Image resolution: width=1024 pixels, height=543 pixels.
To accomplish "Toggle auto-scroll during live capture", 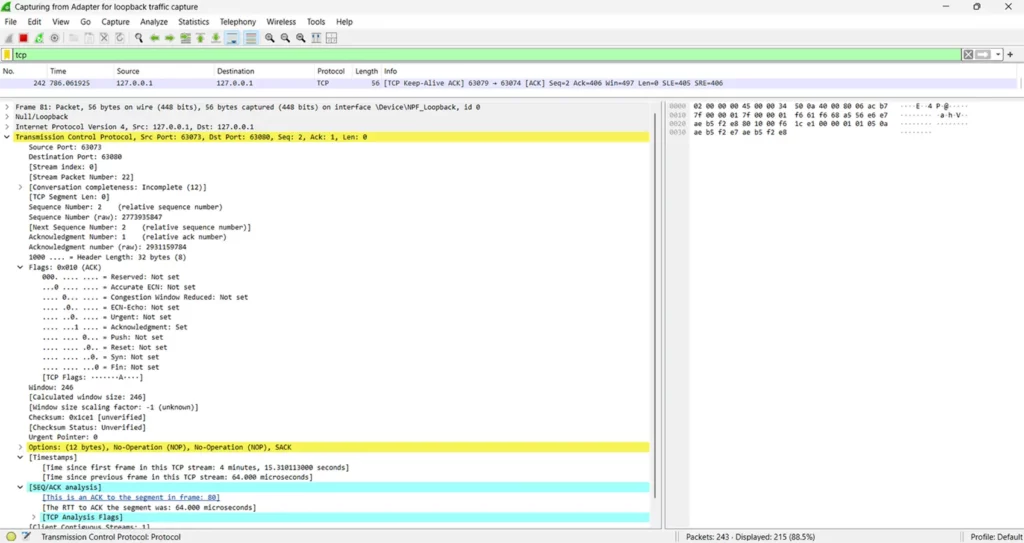I will 232,38.
